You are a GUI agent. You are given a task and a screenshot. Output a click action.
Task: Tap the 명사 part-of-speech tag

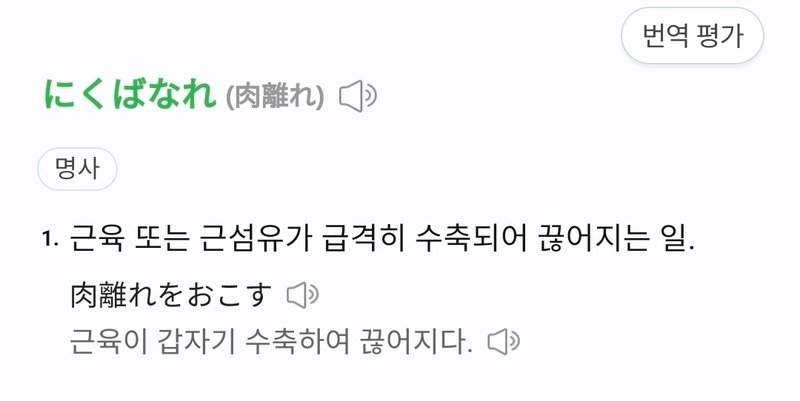tap(77, 169)
